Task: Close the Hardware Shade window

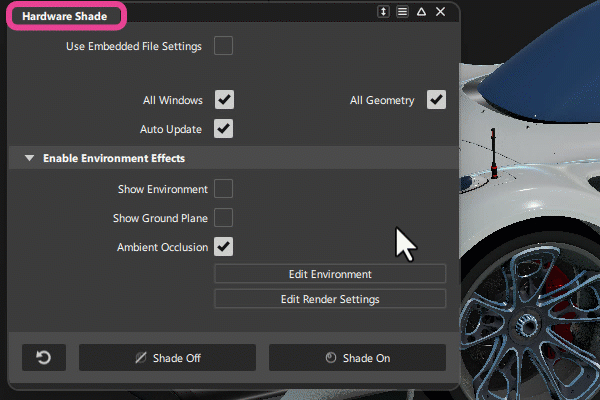Action: click(440, 12)
